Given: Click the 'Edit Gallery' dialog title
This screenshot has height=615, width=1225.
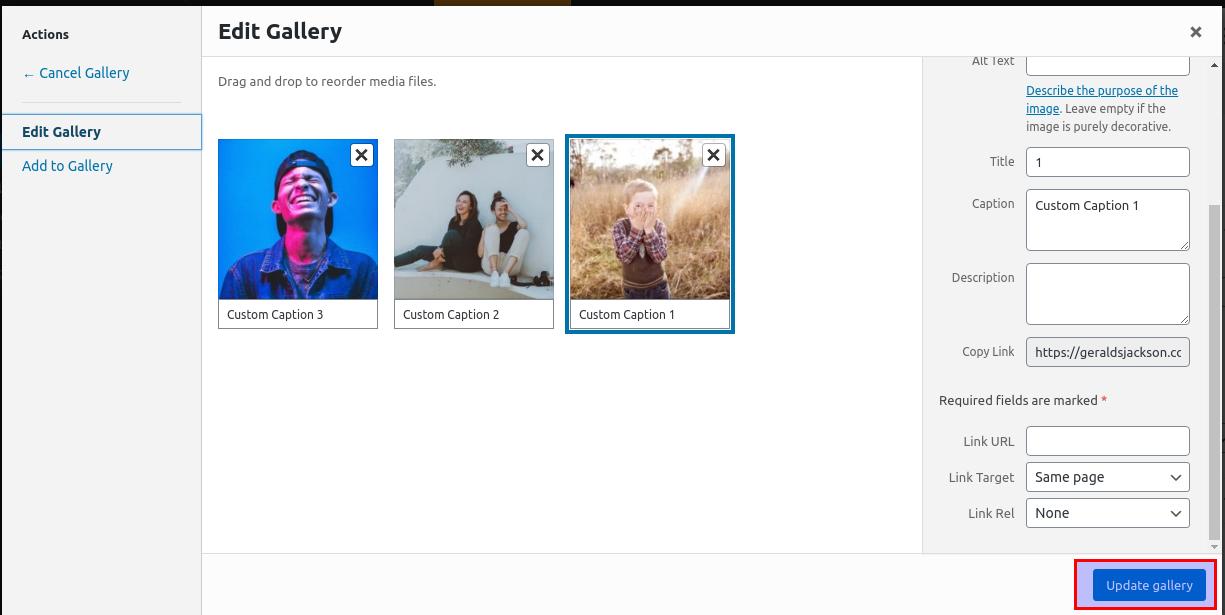Looking at the screenshot, I should click(280, 31).
